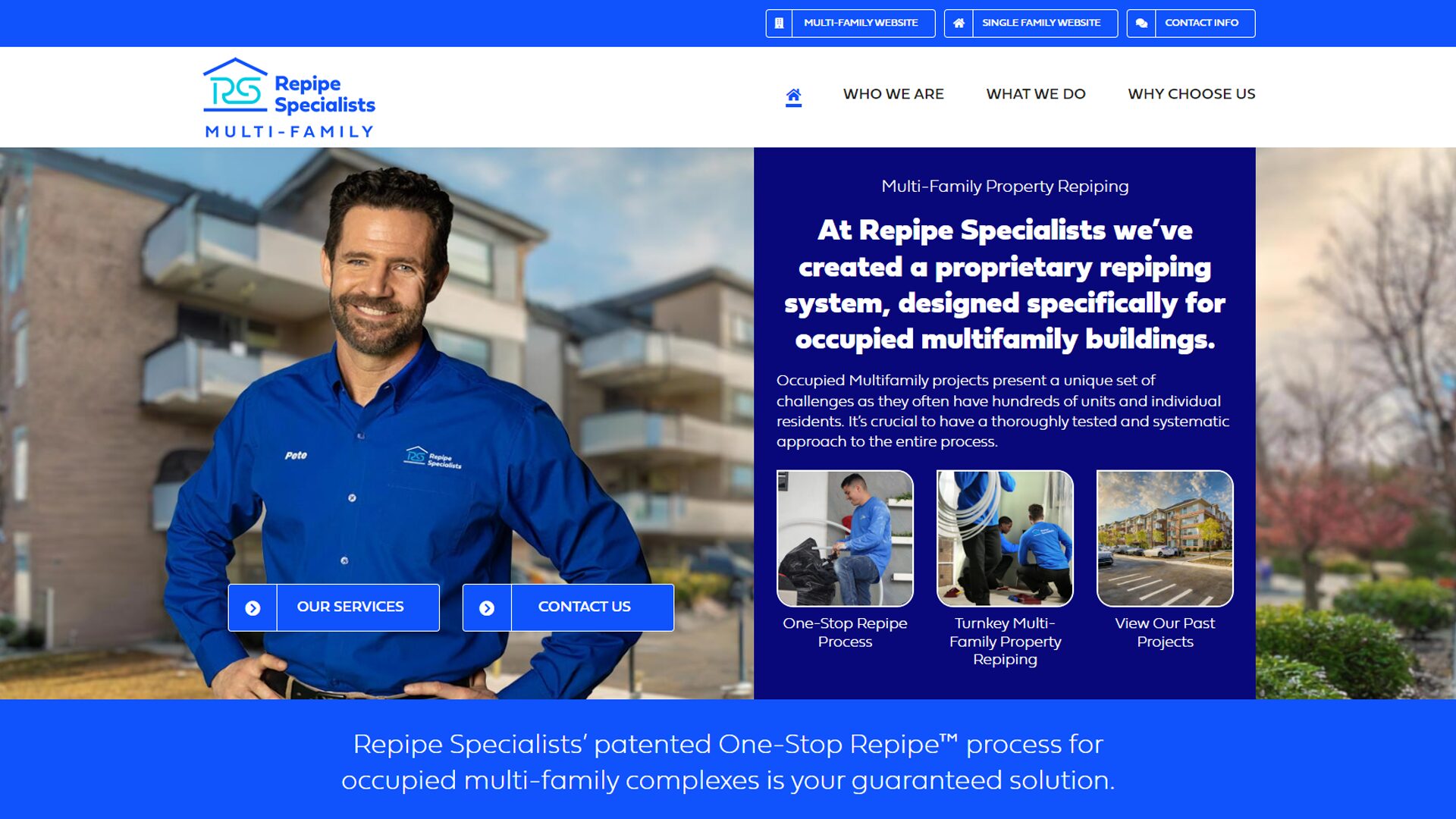Open the View Our Past Projects thumbnail

tap(1165, 538)
